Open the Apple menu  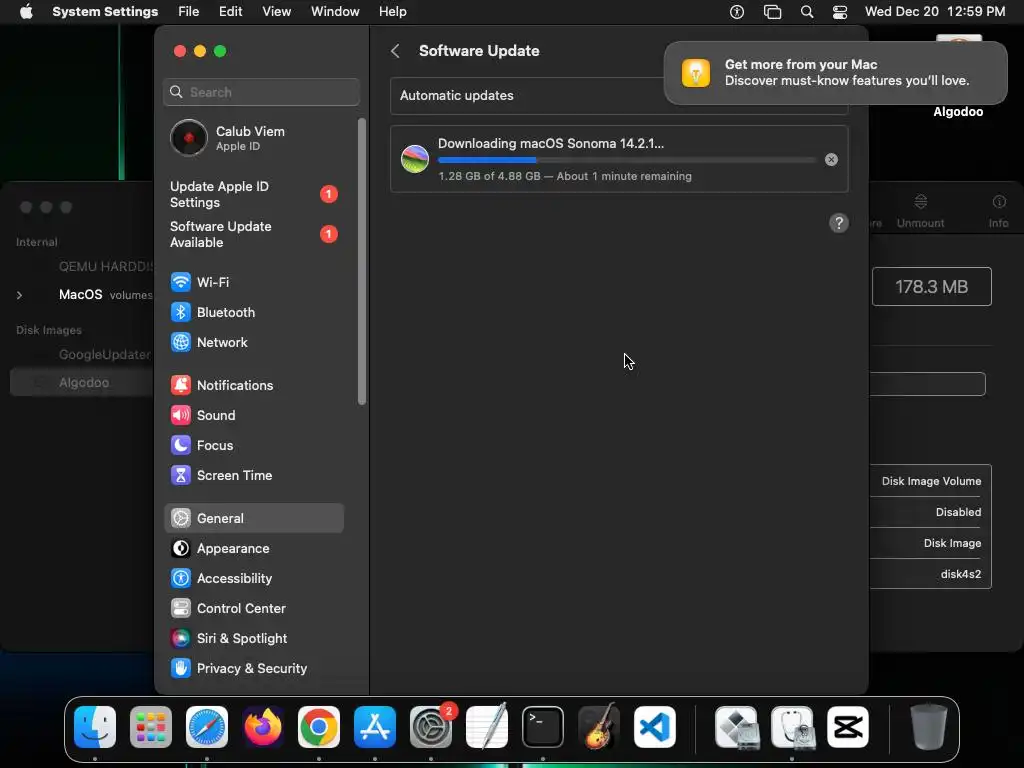[x=26, y=12]
